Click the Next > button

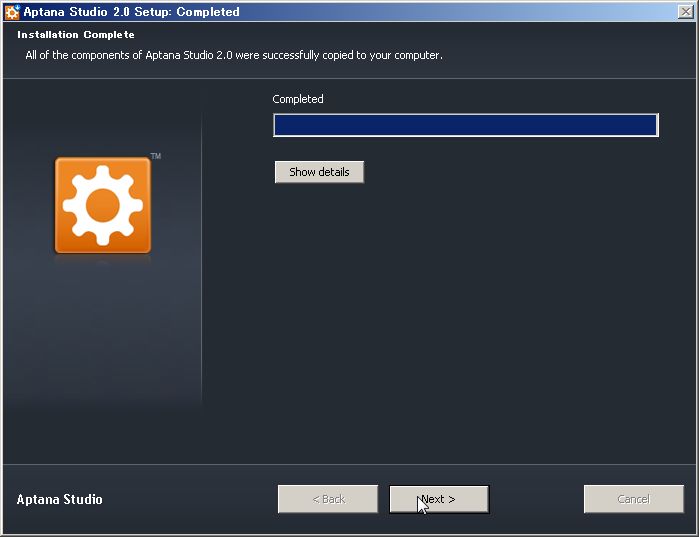tap(439, 499)
